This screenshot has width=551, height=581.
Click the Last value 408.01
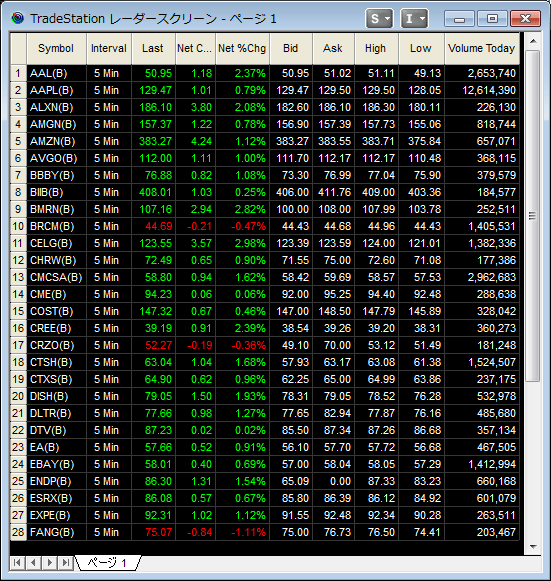point(153,192)
